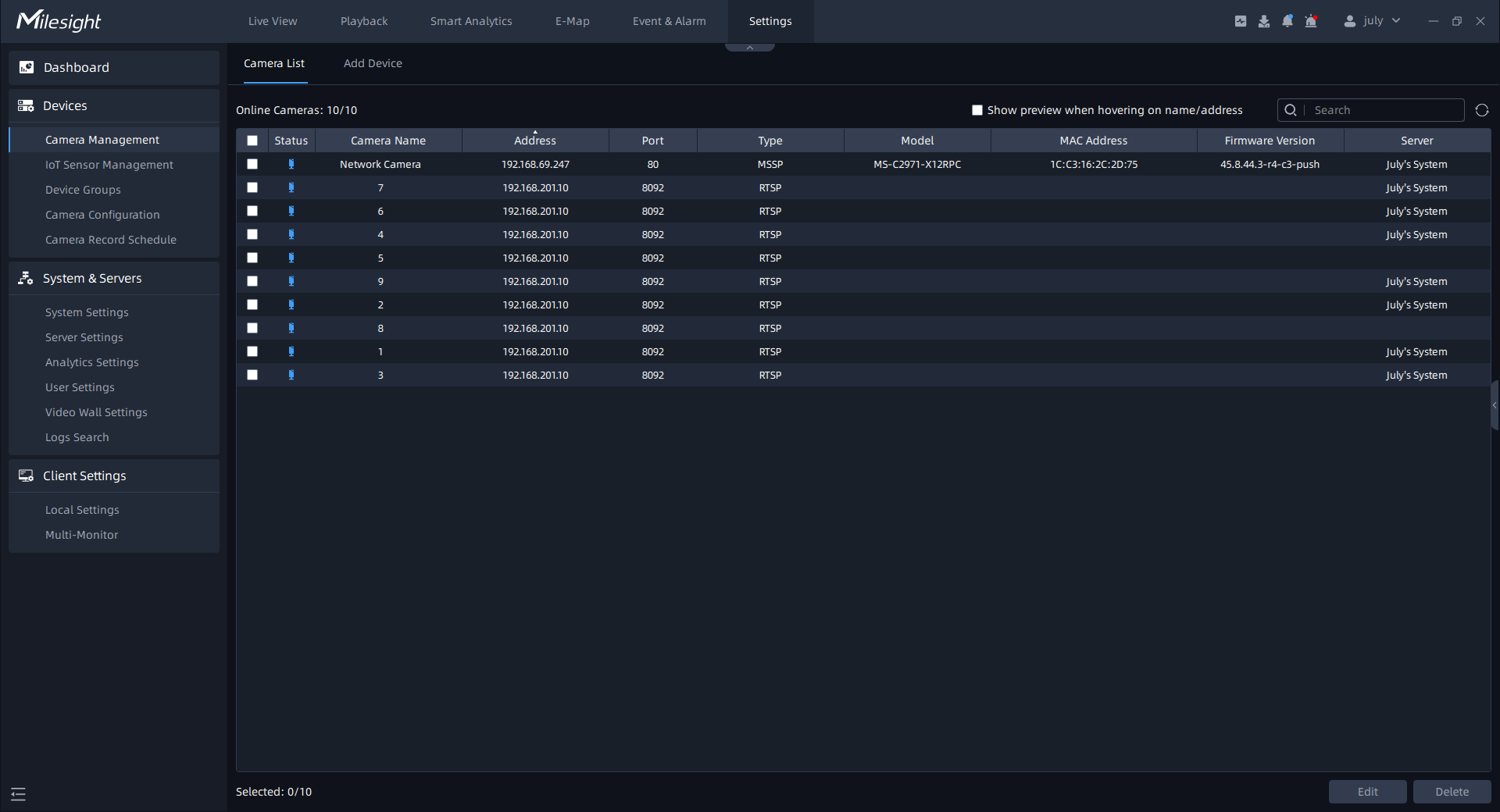Open the alarm siren alerts icon
The width and height of the screenshot is (1500, 812).
click(1311, 21)
